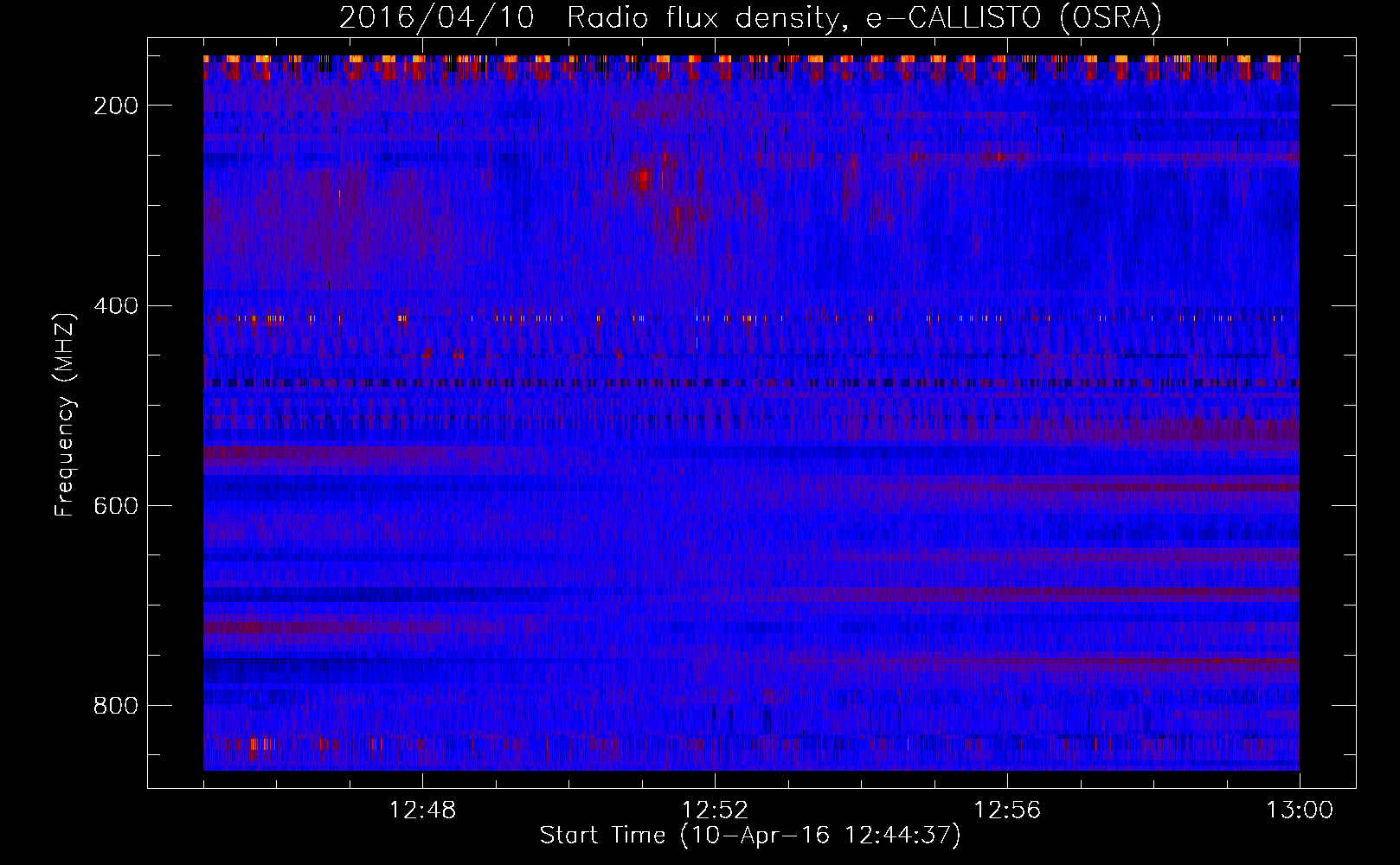Click the 12:52 time tick label

715,811
